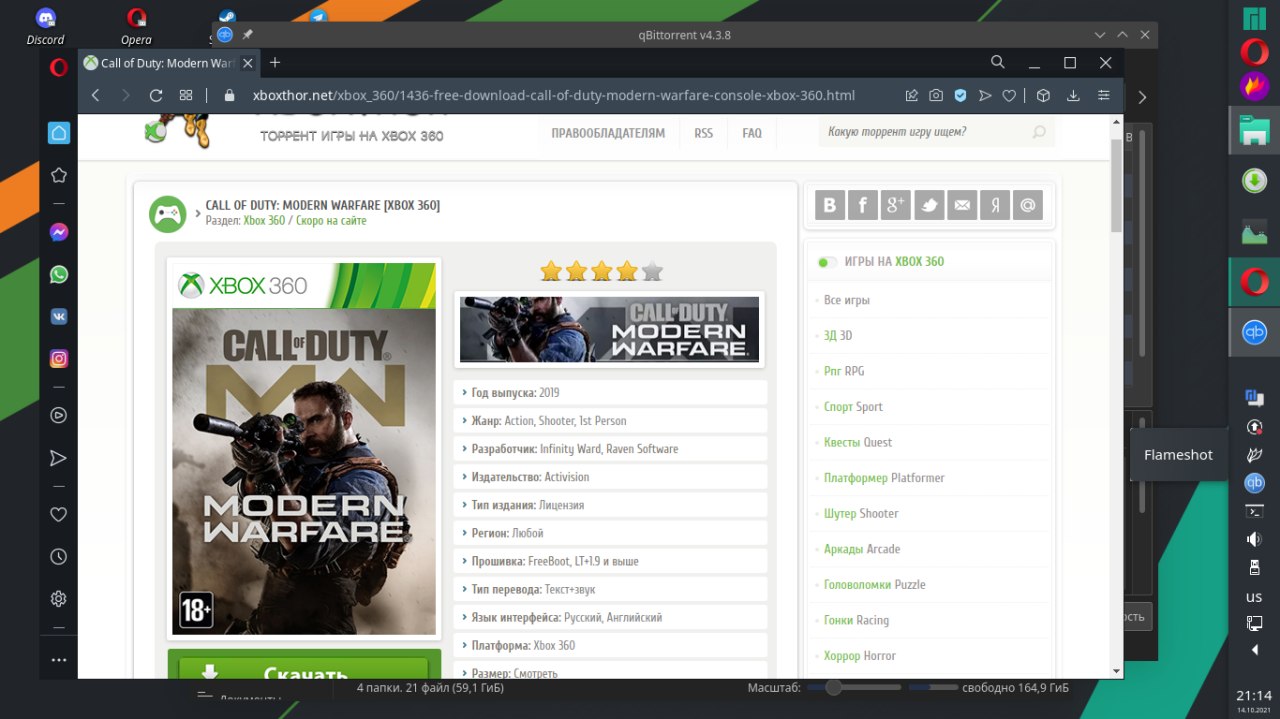
Task: Open Головоломки Puzzle category
Action: 875,585
